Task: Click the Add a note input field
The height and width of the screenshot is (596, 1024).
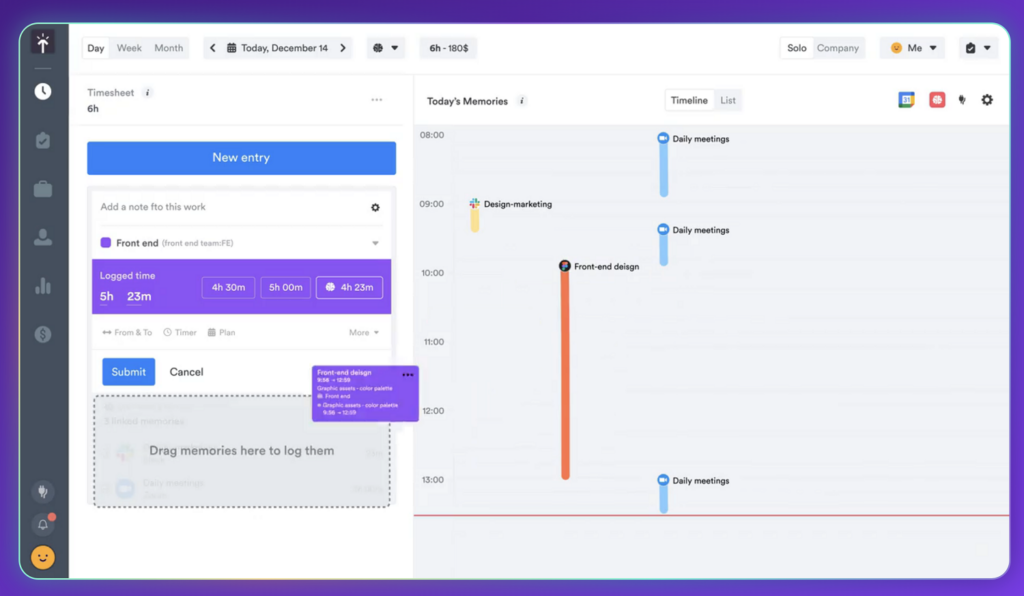Action: click(230, 207)
